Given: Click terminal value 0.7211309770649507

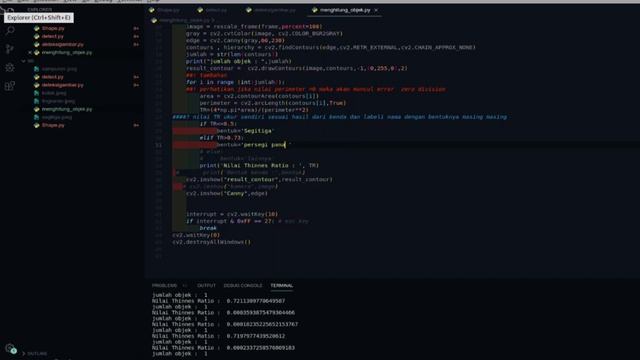Looking at the screenshot, I should (x=256, y=301).
